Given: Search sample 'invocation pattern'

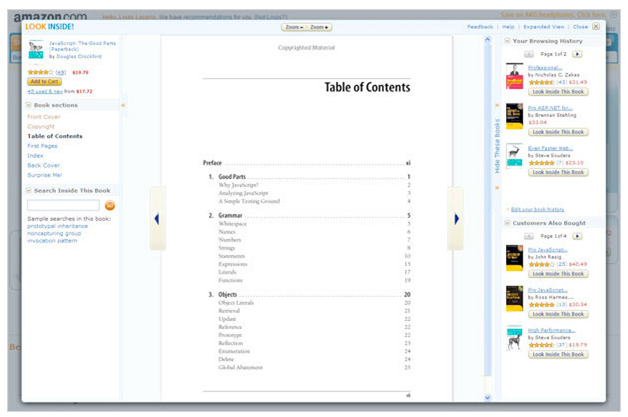Looking at the screenshot, I should click(x=52, y=240).
